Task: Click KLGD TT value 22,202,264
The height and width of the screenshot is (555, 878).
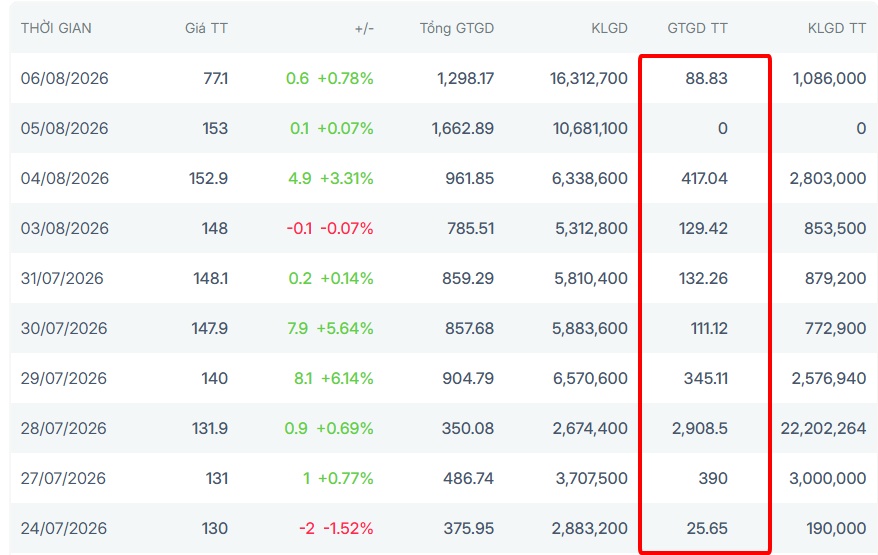Action: [824, 428]
